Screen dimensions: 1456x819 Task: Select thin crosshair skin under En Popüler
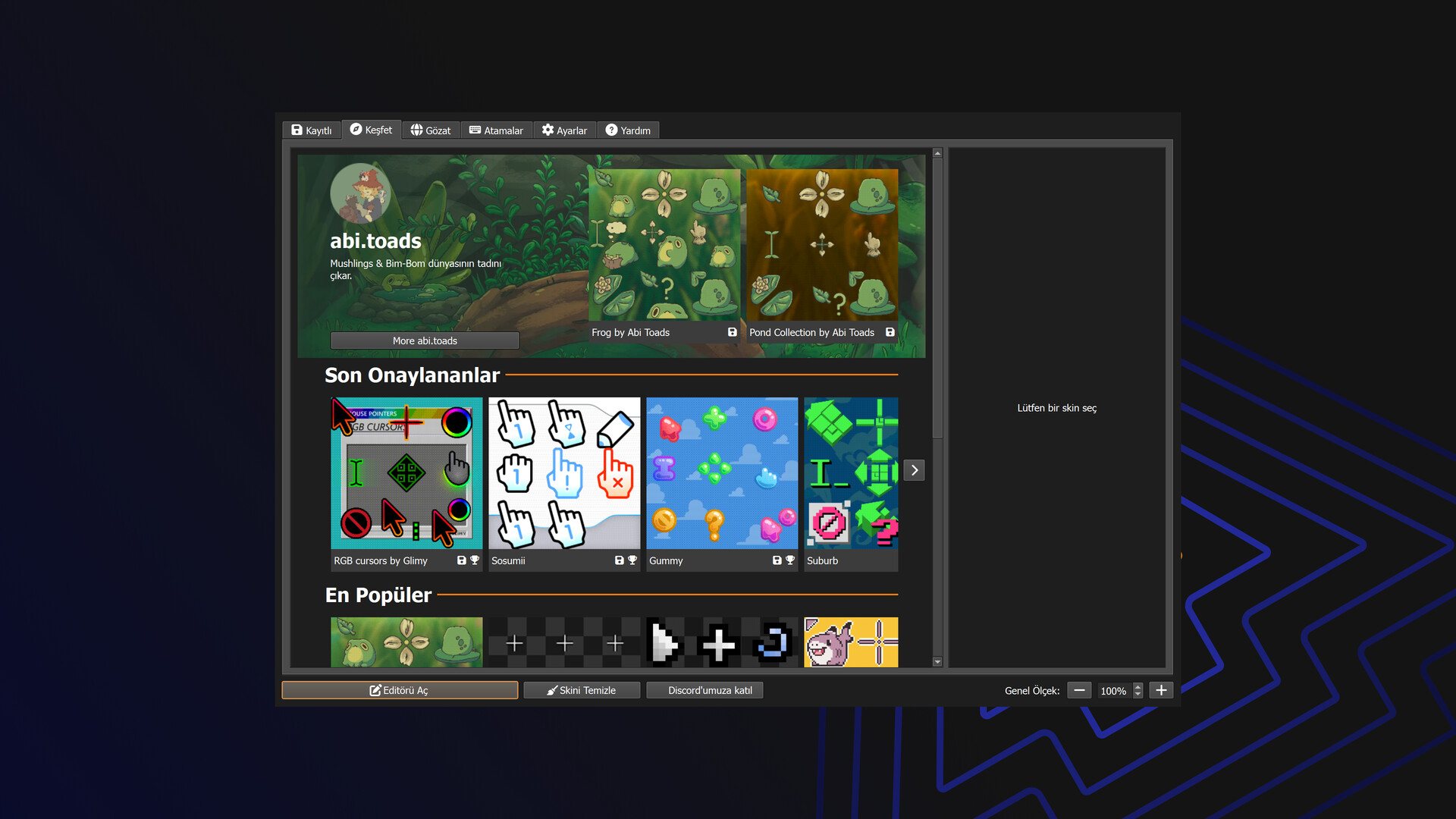tap(564, 642)
